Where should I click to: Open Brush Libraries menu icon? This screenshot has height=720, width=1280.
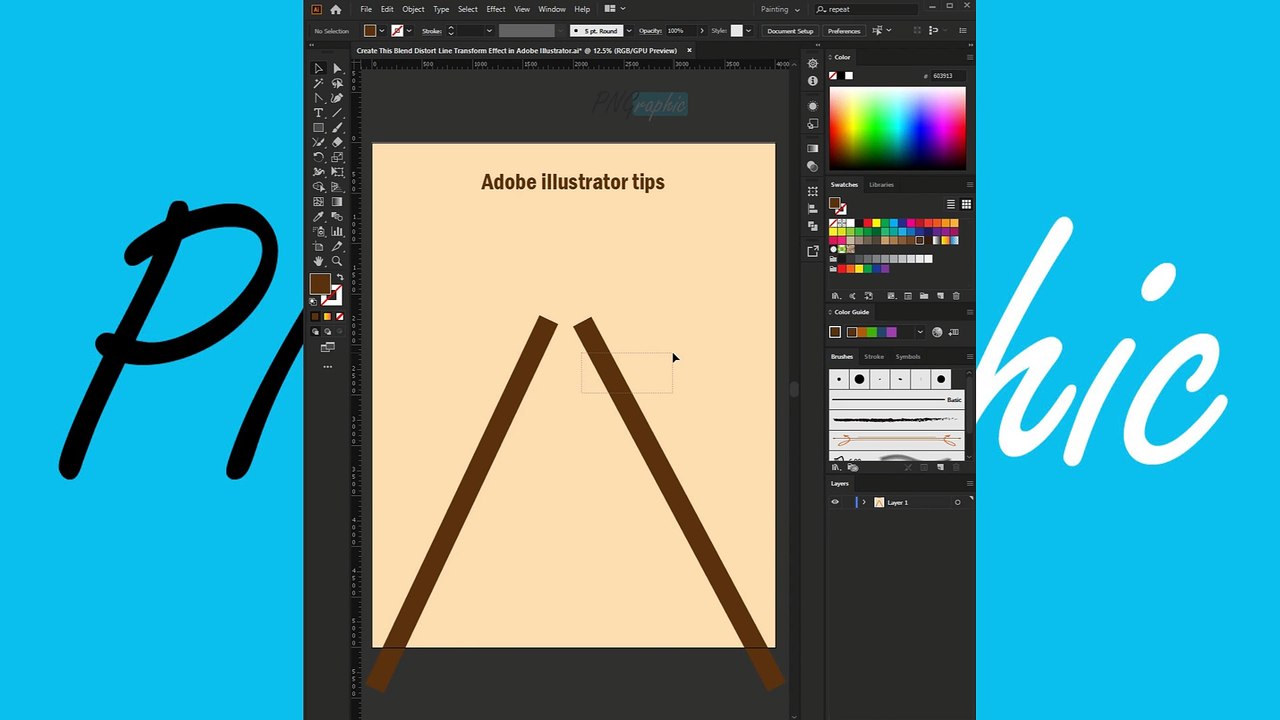[x=836, y=467]
